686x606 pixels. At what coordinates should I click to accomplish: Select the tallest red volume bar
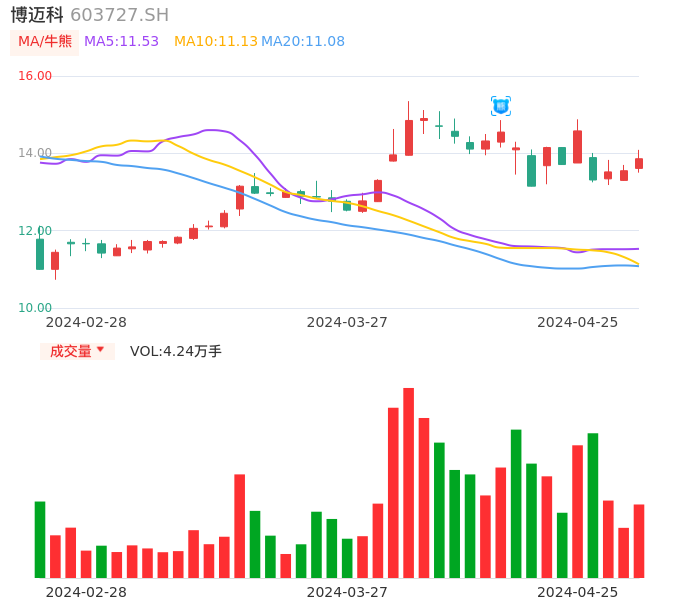408,482
